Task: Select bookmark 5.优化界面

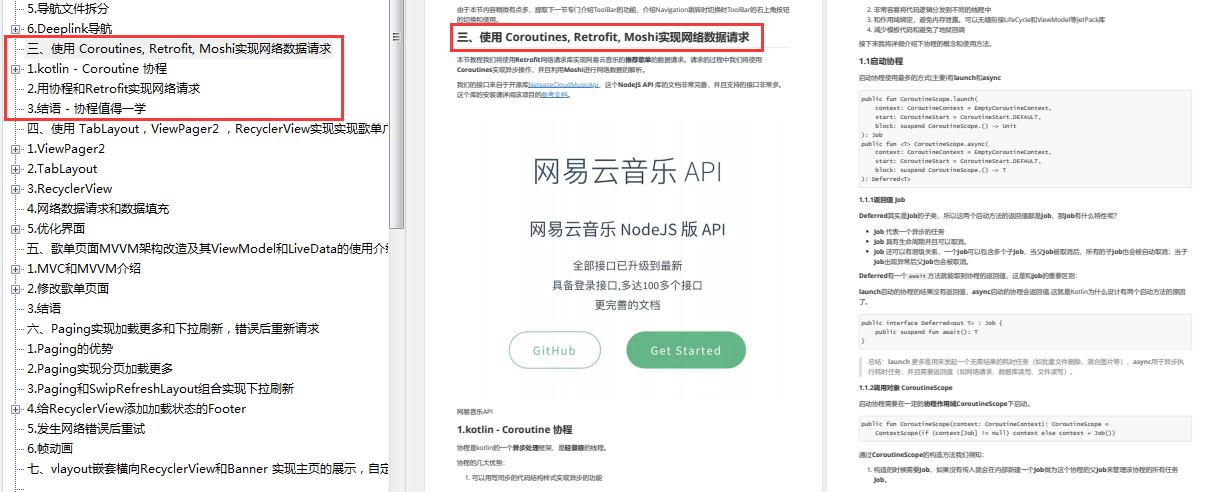Action: pos(56,229)
